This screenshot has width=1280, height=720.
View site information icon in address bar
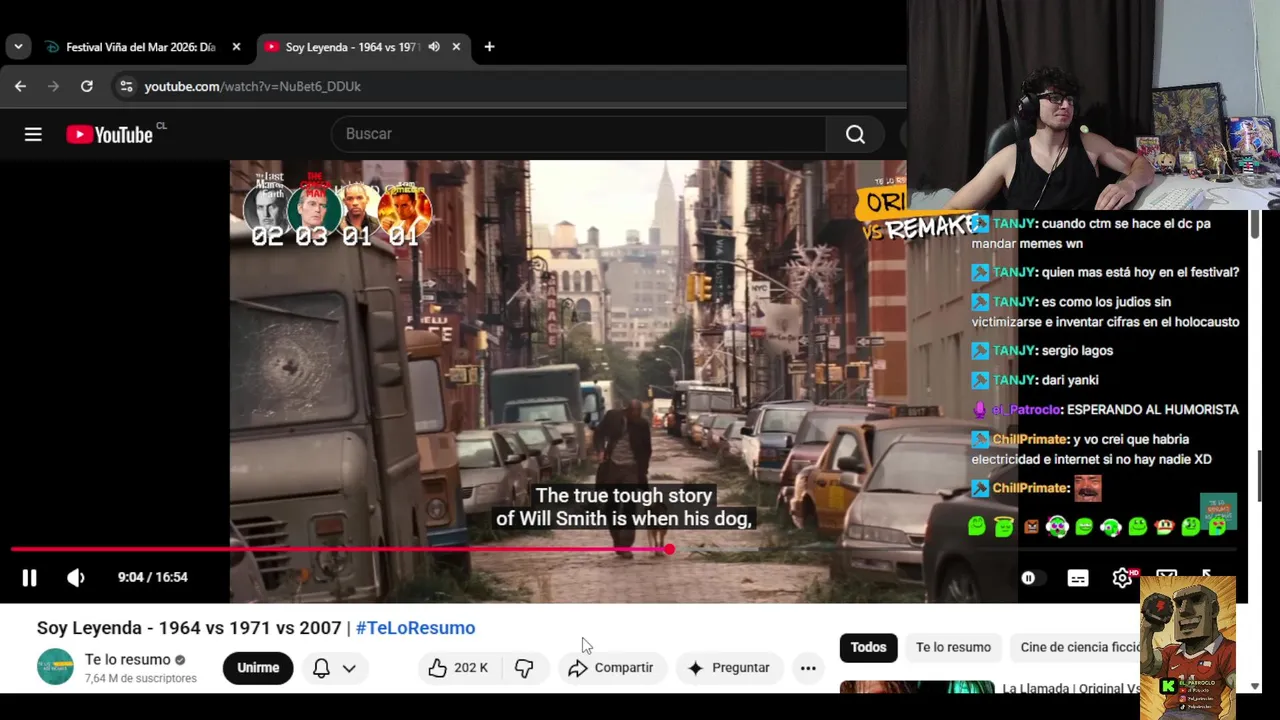pos(126,86)
